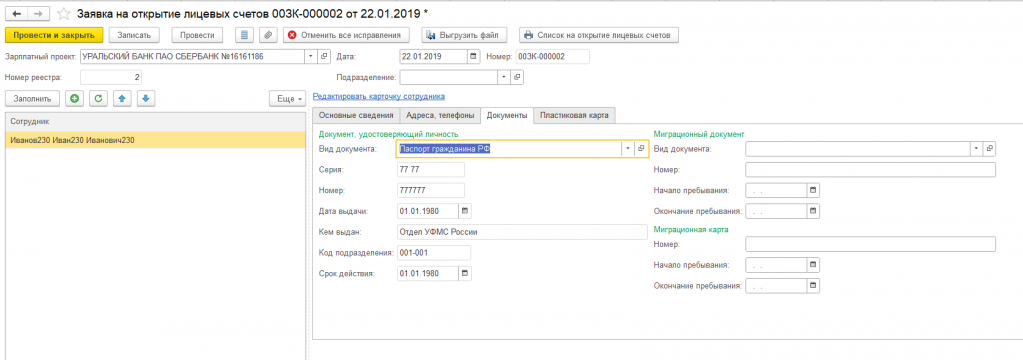Viewport: 1023px width, 360px height.
Task: Edit Код подразделения field
Action: (433, 252)
